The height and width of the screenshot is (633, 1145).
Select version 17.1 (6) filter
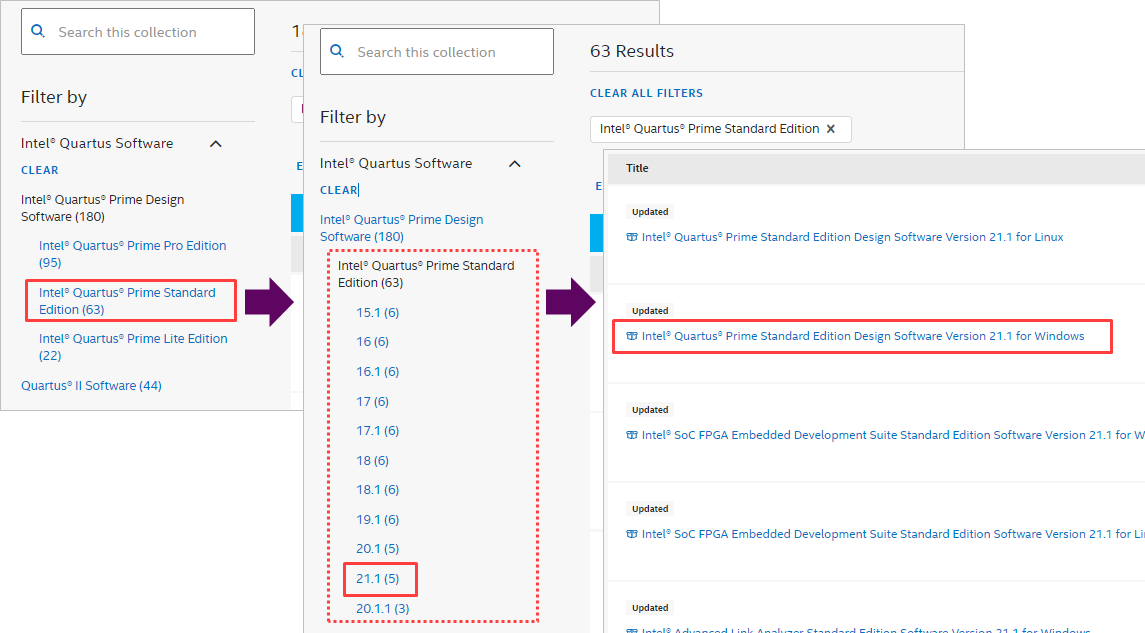tap(378, 431)
